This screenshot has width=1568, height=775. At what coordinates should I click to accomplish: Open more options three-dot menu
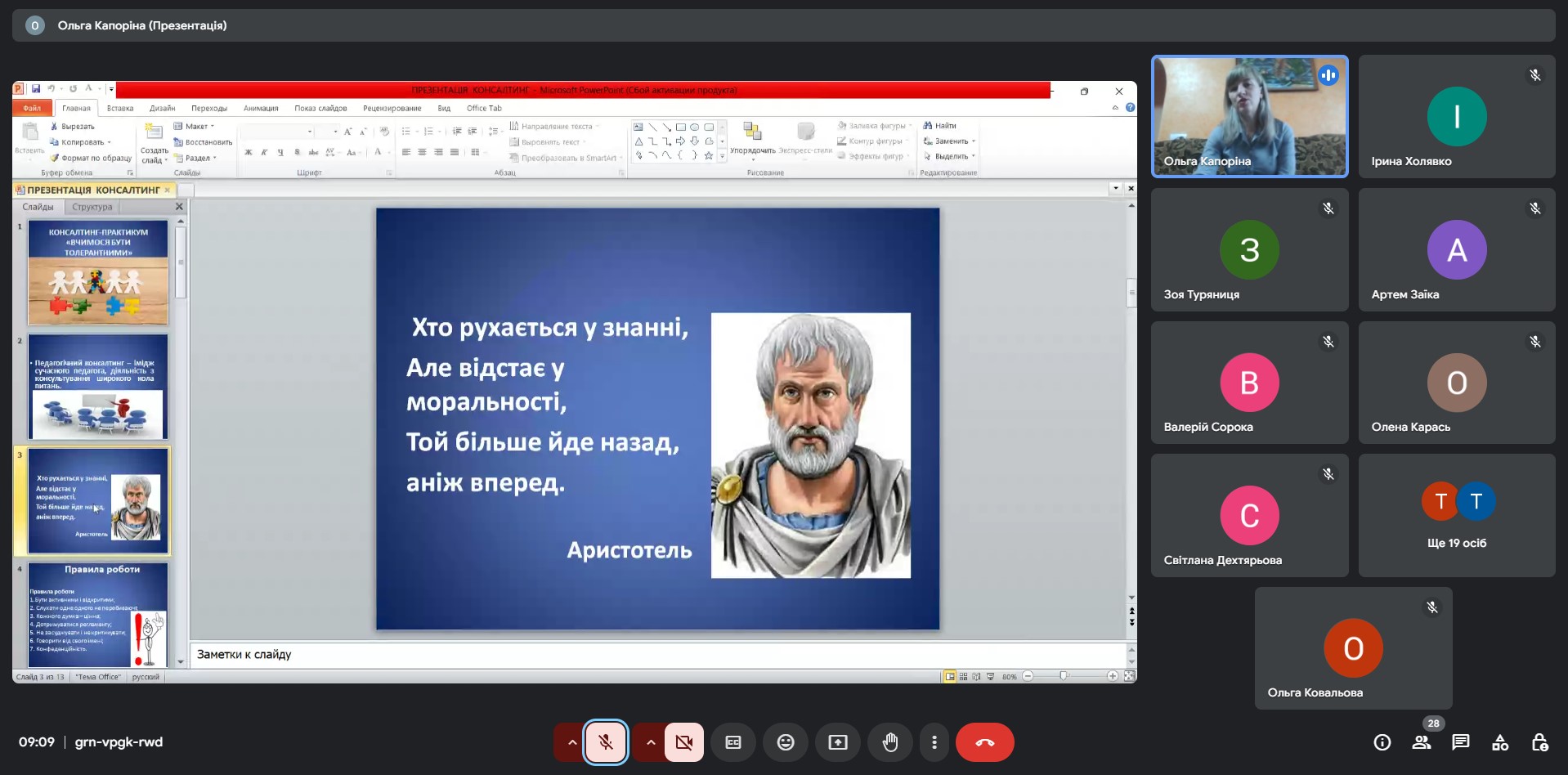[934, 742]
